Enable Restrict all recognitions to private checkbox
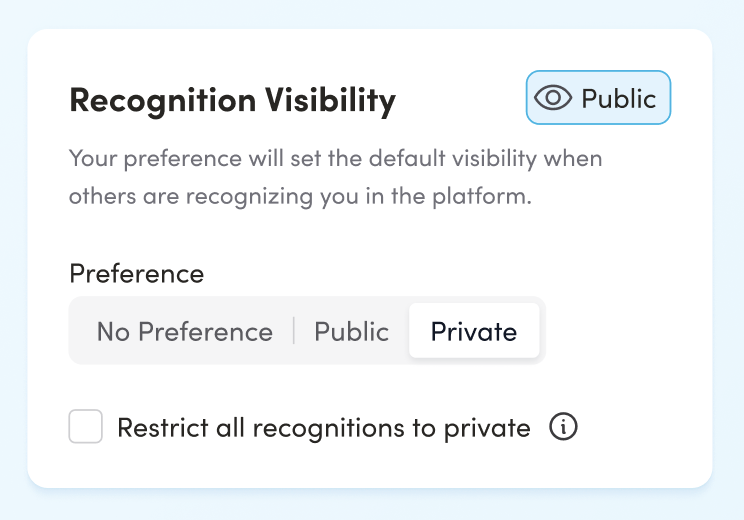The width and height of the screenshot is (744, 520). click(x=86, y=428)
